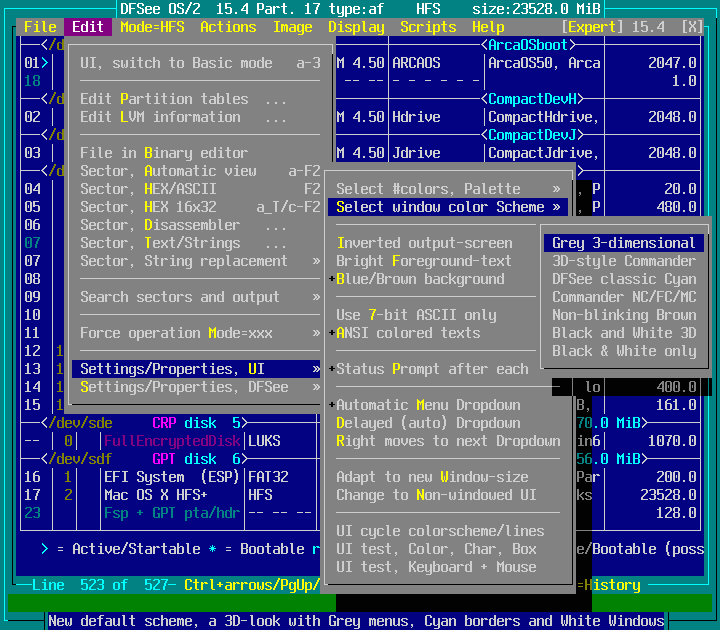The width and height of the screenshot is (720, 630).
Task: Click the History label in status line
Action: 612,585
